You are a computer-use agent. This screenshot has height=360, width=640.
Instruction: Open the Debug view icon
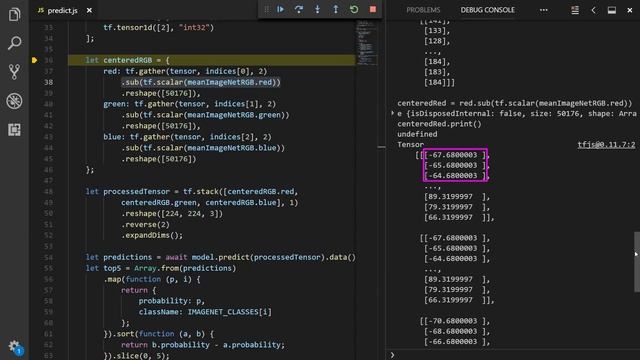click(x=14, y=101)
